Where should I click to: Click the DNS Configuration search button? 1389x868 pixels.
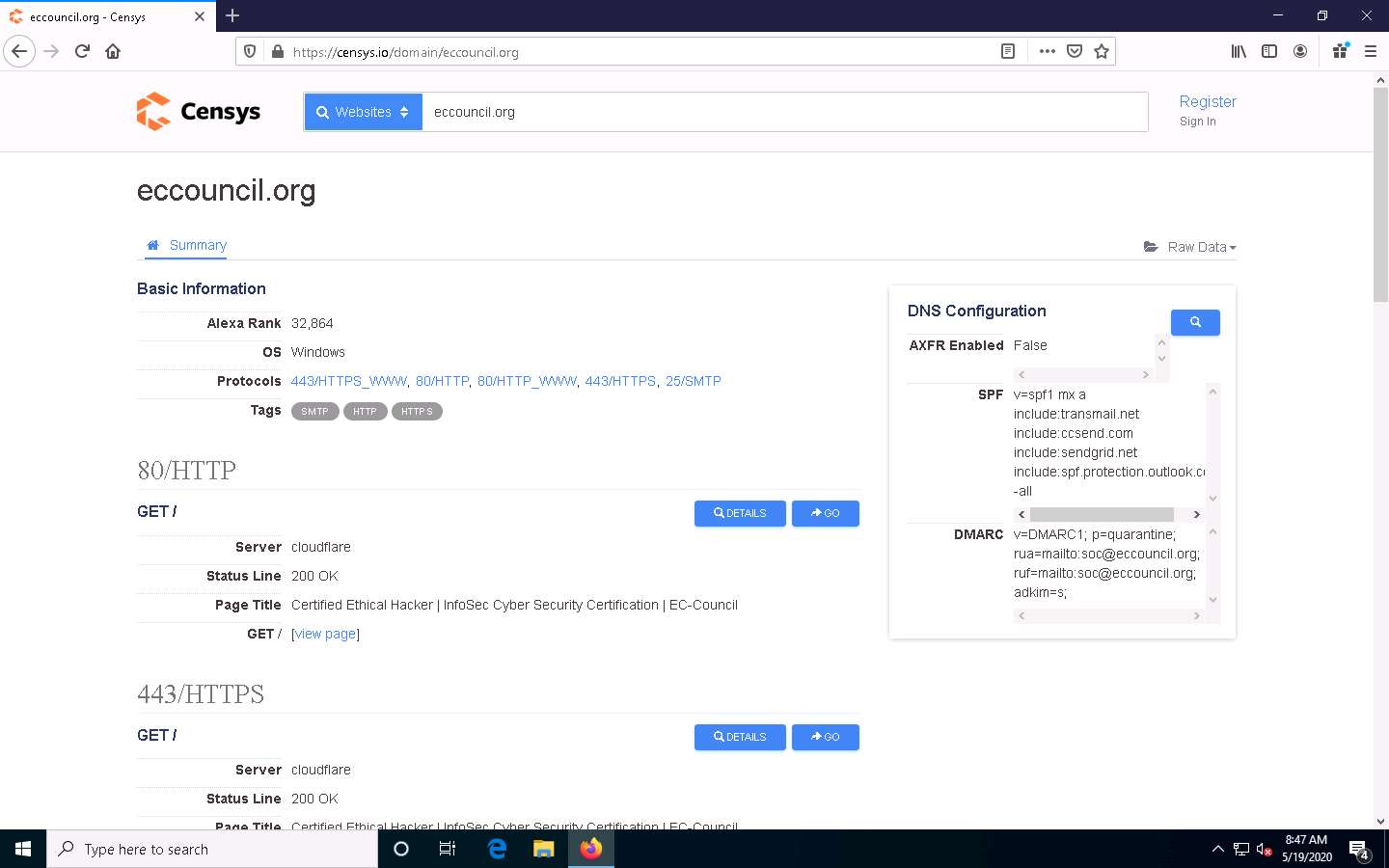pos(1195,322)
